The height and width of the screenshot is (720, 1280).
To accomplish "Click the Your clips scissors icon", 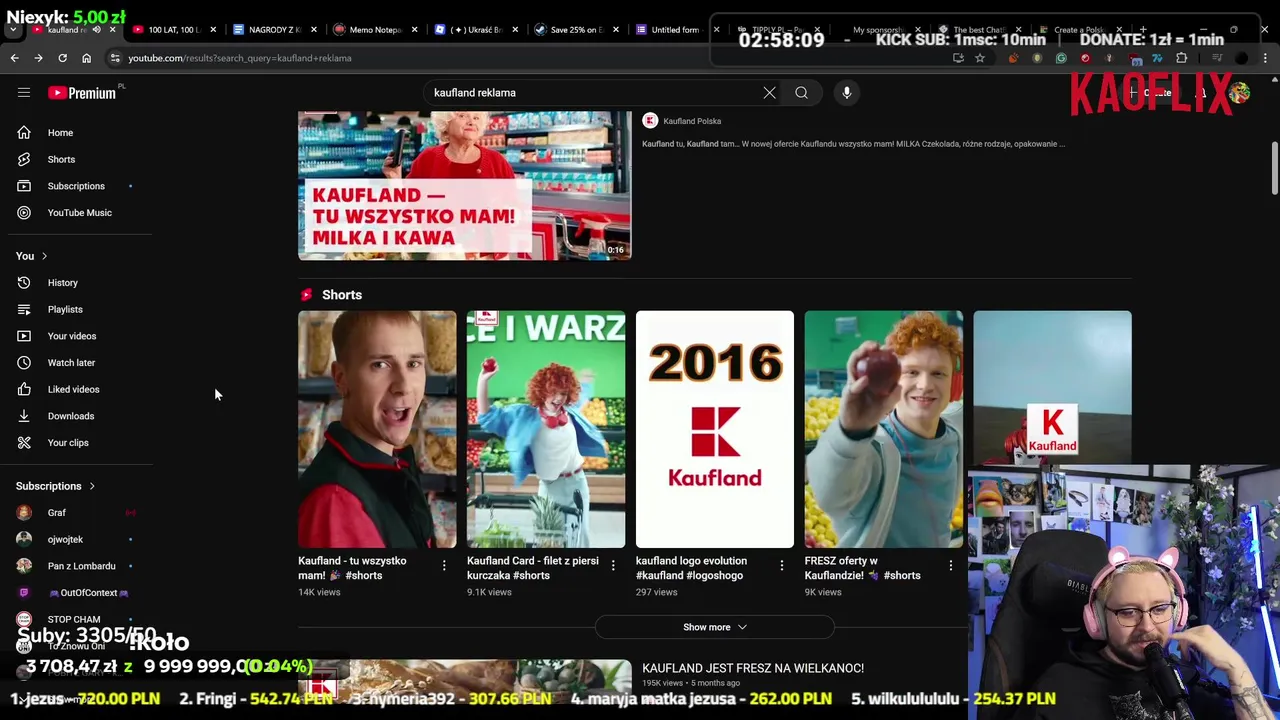I will point(24,443).
